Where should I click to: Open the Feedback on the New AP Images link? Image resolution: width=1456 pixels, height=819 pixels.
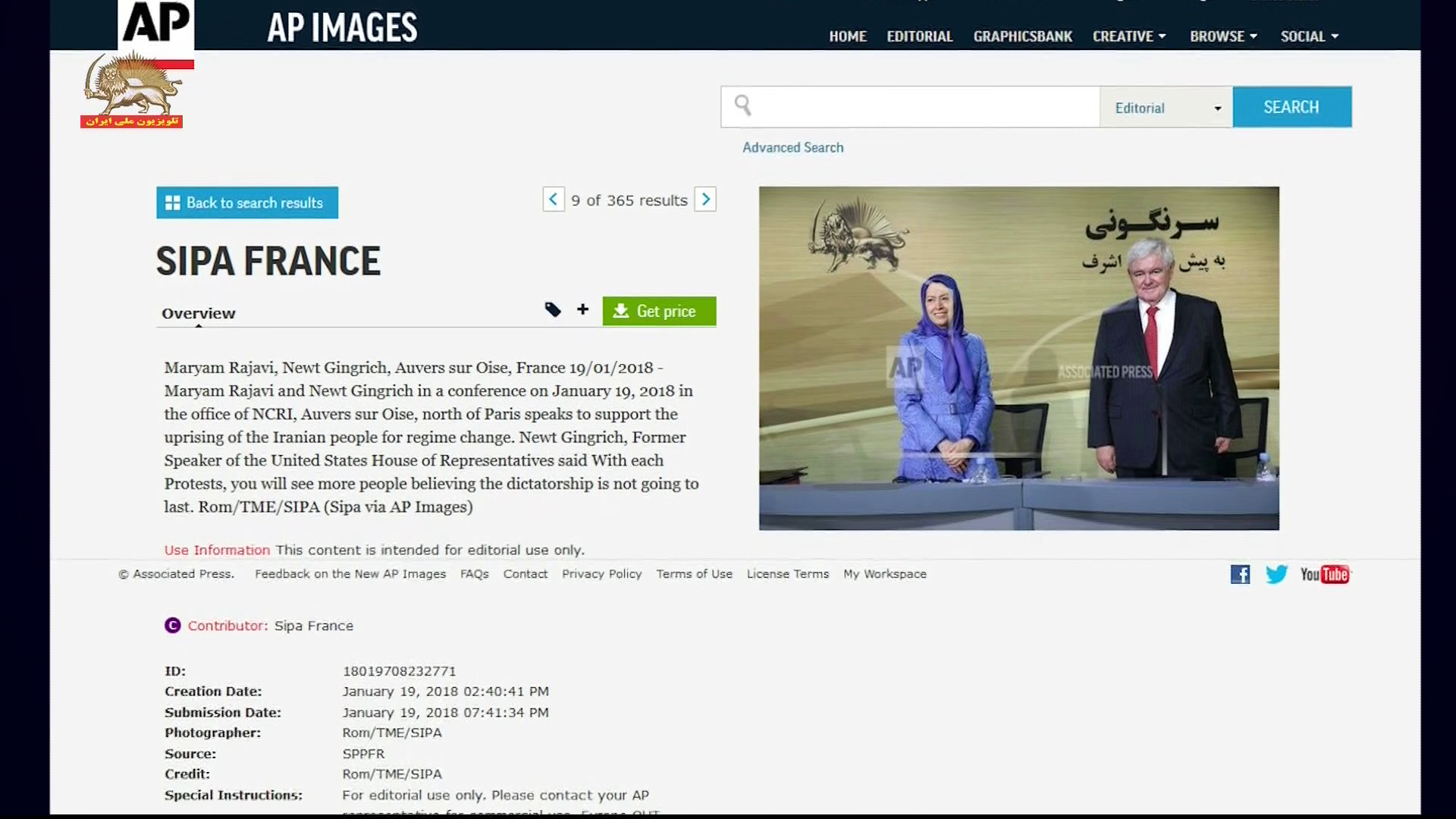coord(350,574)
